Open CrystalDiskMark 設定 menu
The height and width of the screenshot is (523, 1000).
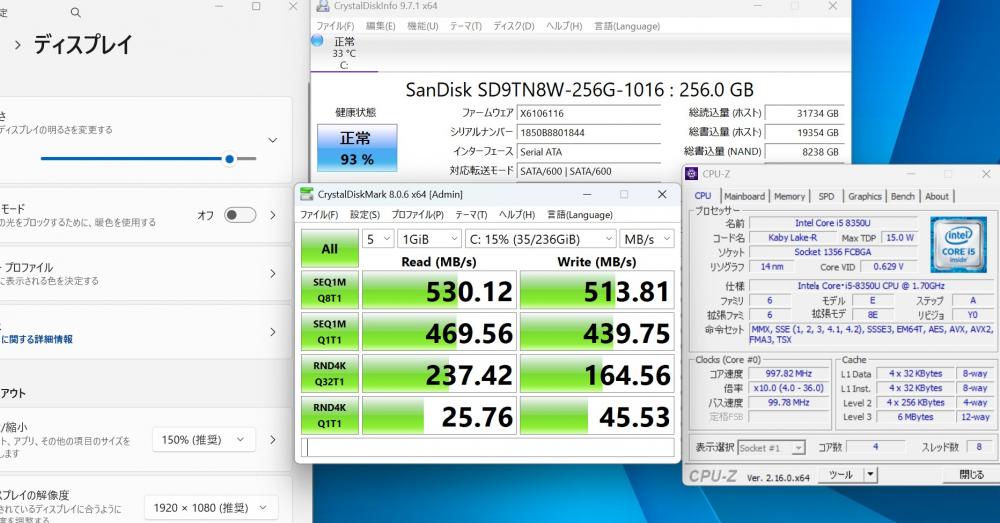pyautogui.click(x=365, y=215)
